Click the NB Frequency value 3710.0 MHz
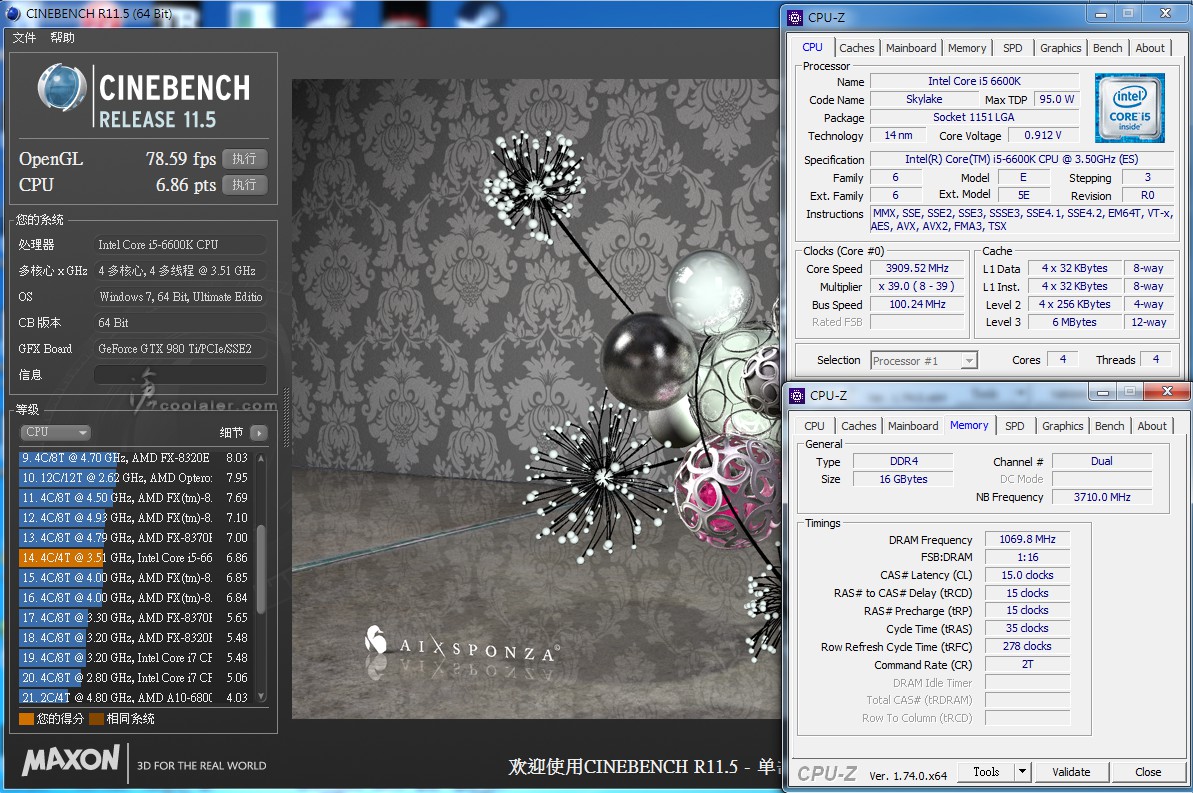Screen dimensions: 1193x793 coord(1102,497)
